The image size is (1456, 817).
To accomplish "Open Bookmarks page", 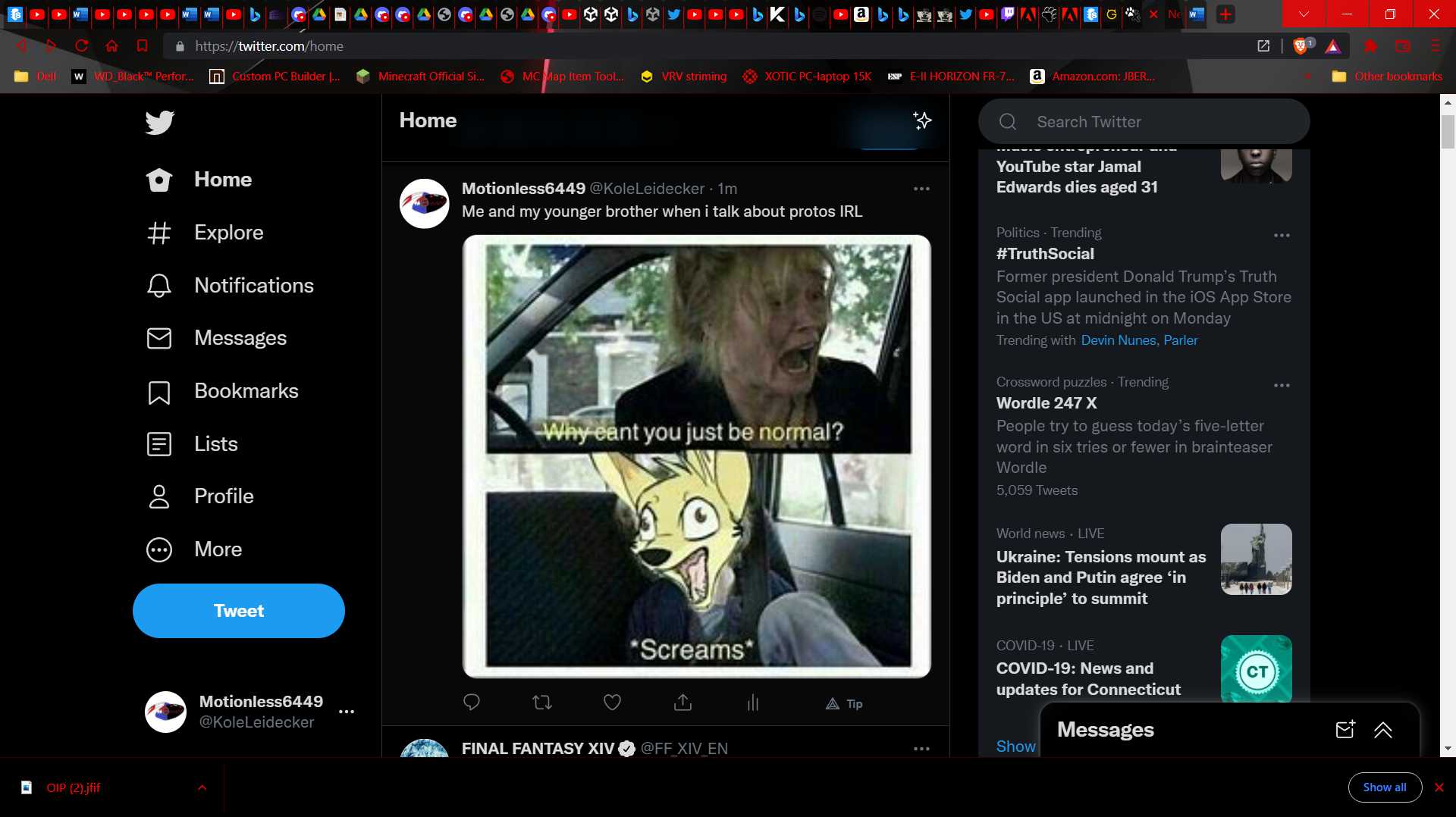I will point(222,391).
